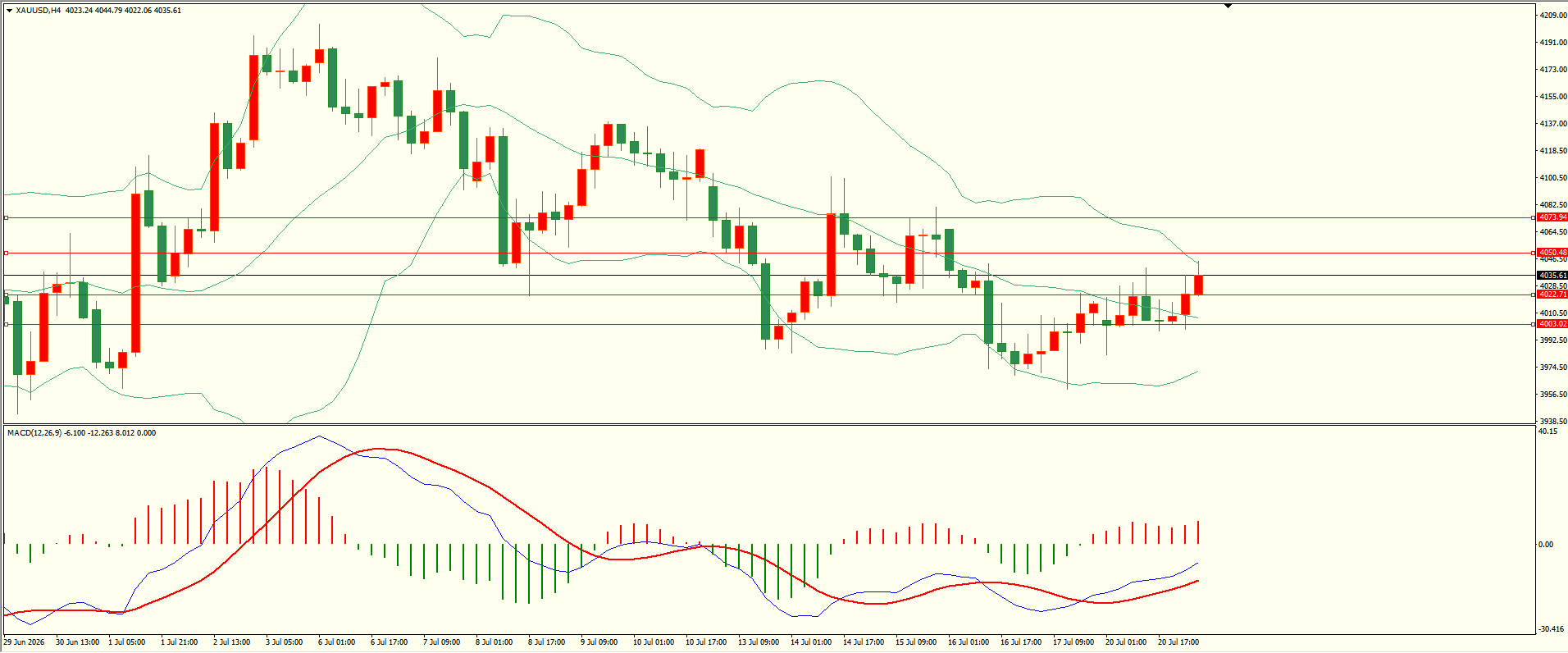Click the 4100.50 price scale value
This screenshot has height=653, width=1568.
[1553, 178]
